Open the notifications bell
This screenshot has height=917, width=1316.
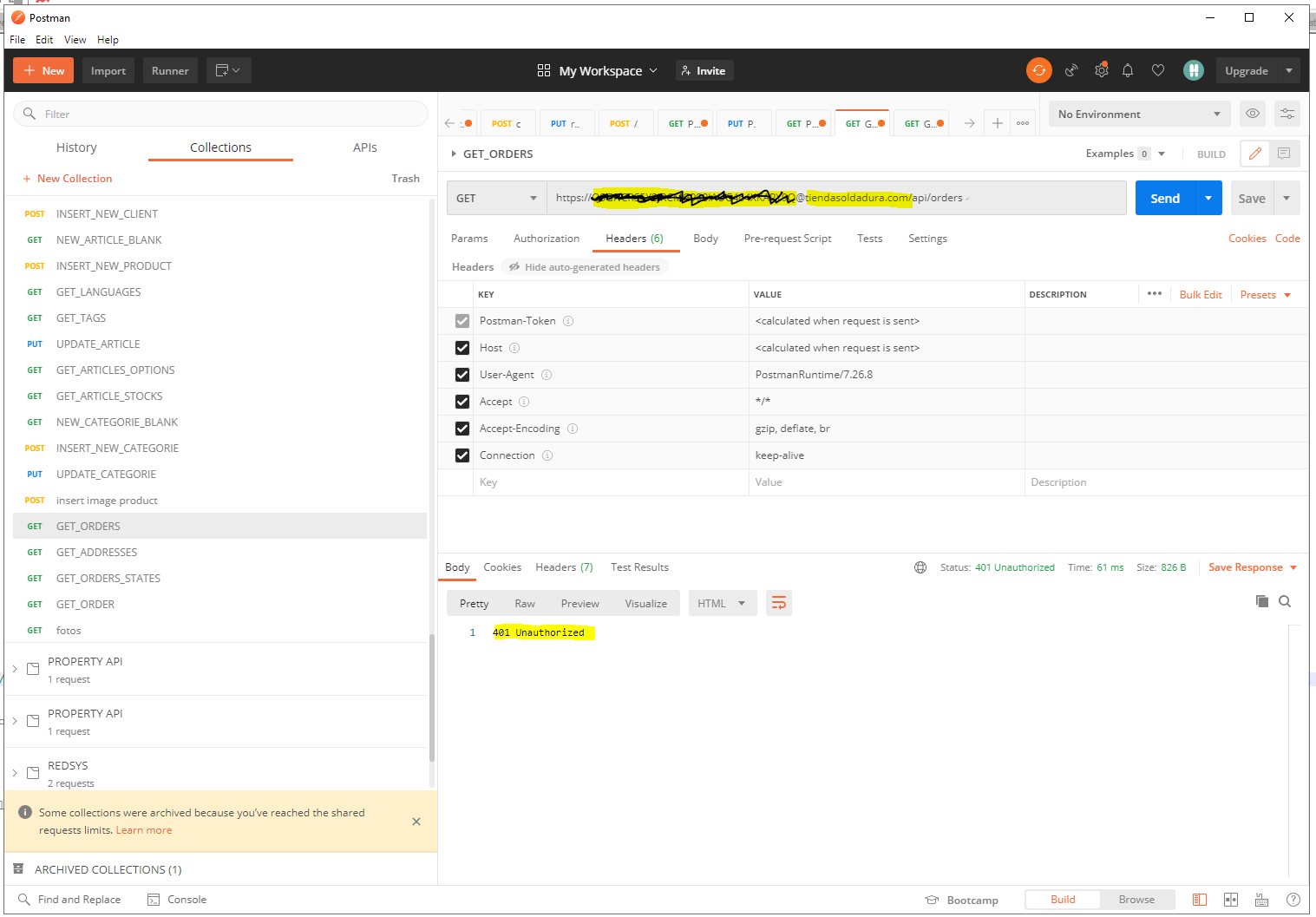[1128, 70]
